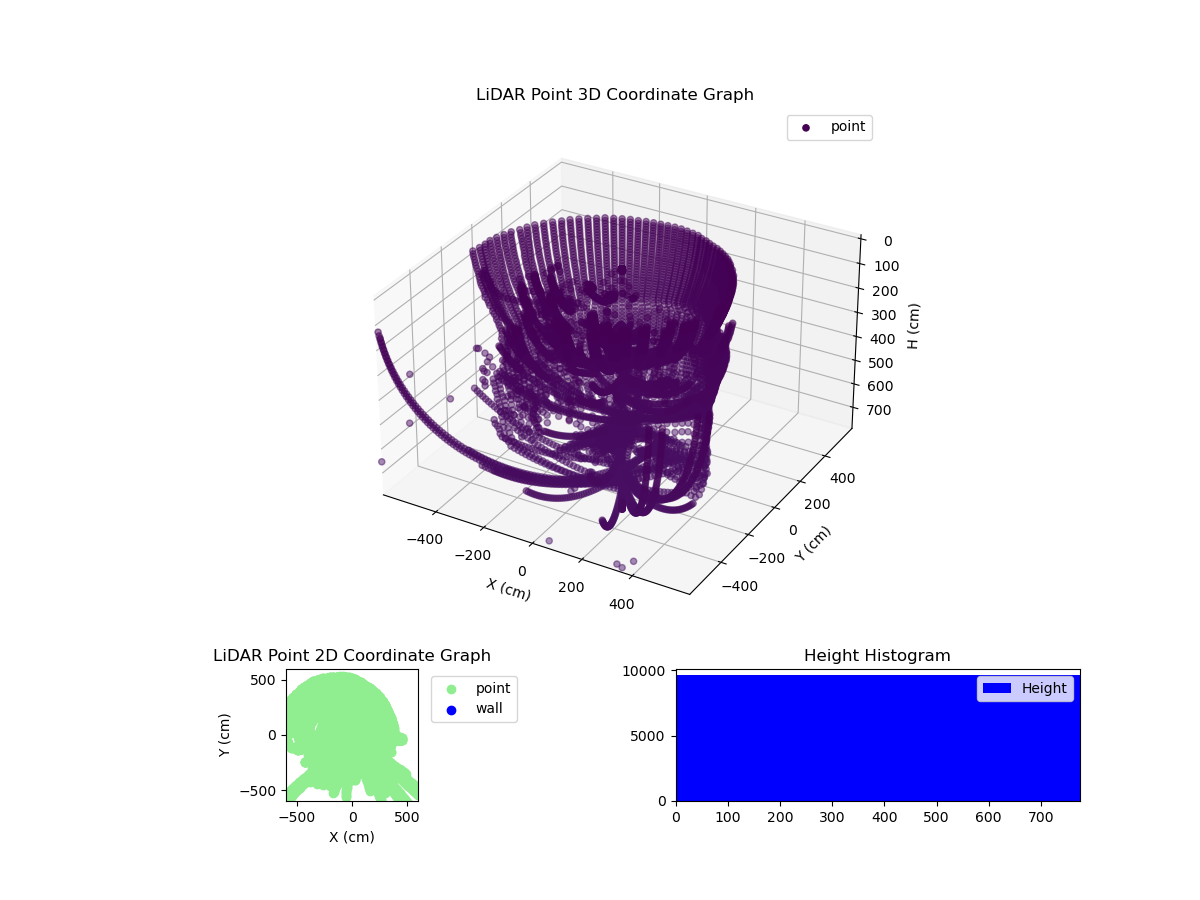Screen dimensions: 1200x900
Task: Click the 'wall' legend label
Action: pos(489,709)
